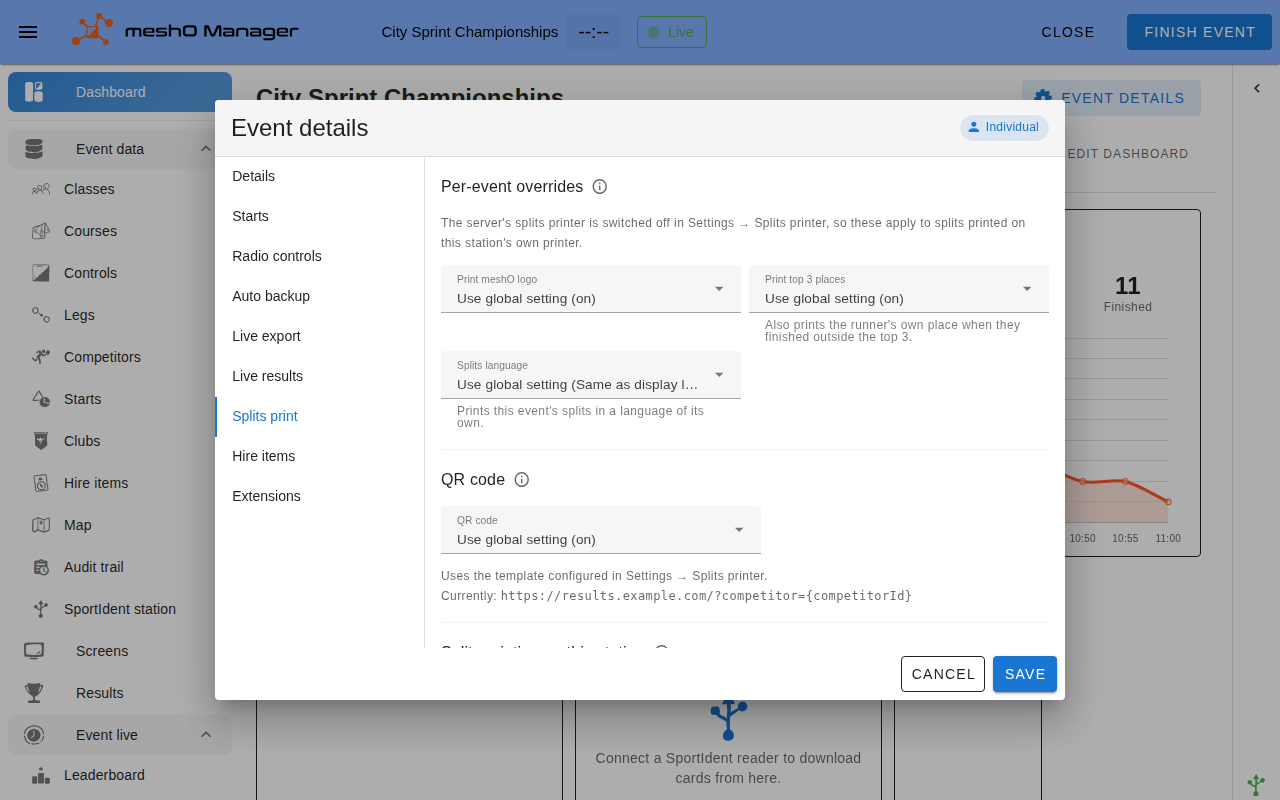This screenshot has height=800, width=1280.
Task: Switch to the Details tab
Action: 320,176
